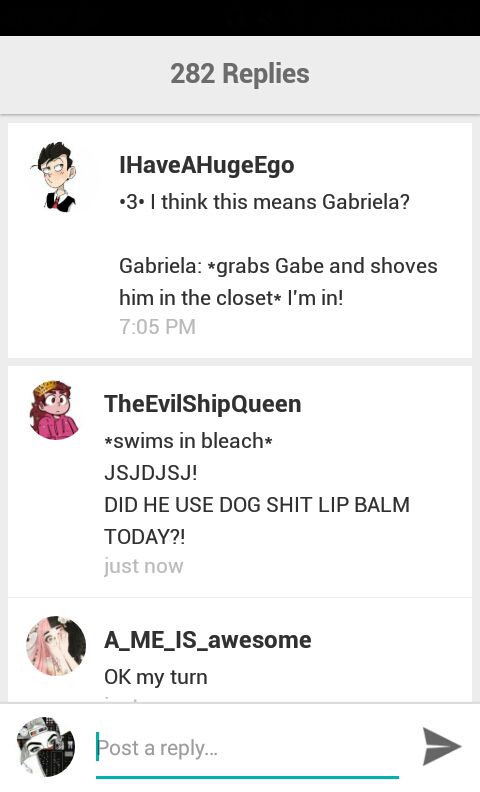Tap the 'TODAY?!' line of the comment
Viewport: 480px width, 792px height.
pos(145,536)
